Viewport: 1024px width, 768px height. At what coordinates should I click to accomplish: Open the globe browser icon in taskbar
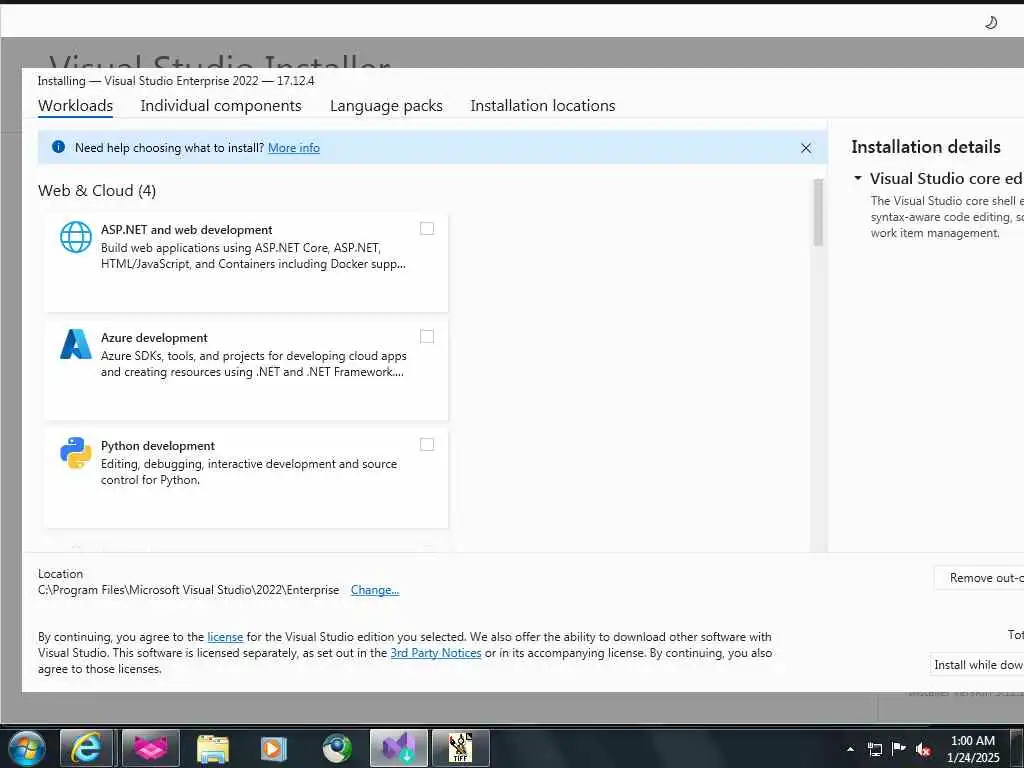point(337,749)
